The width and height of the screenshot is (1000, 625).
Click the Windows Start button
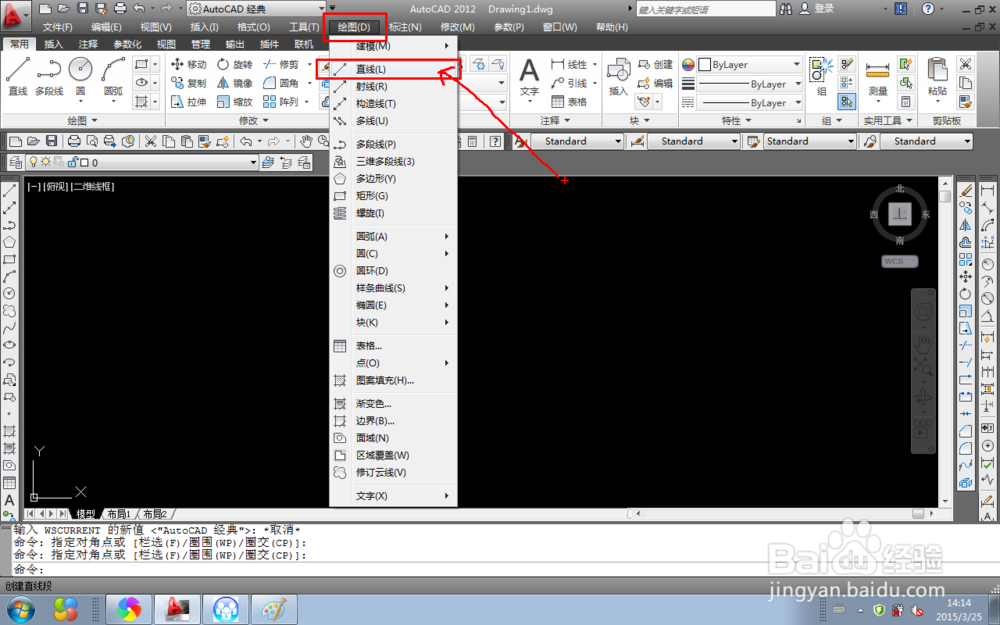(21, 610)
